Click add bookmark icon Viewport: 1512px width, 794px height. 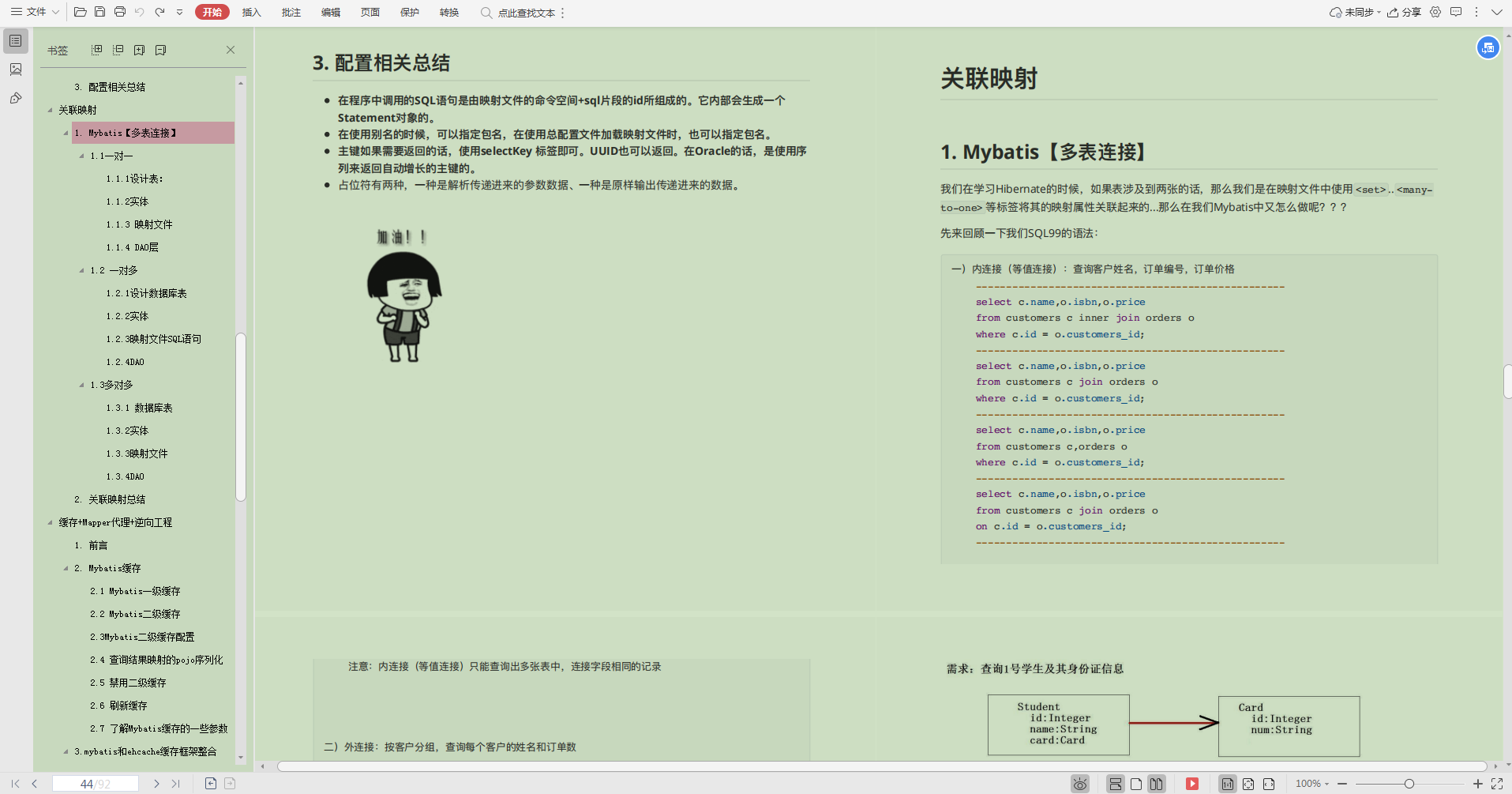139,50
